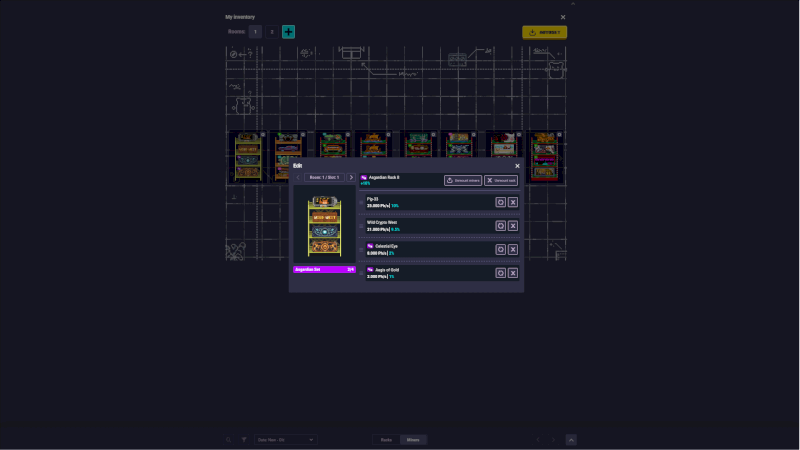
Task: Switch to the Miners tab
Action: point(413,439)
